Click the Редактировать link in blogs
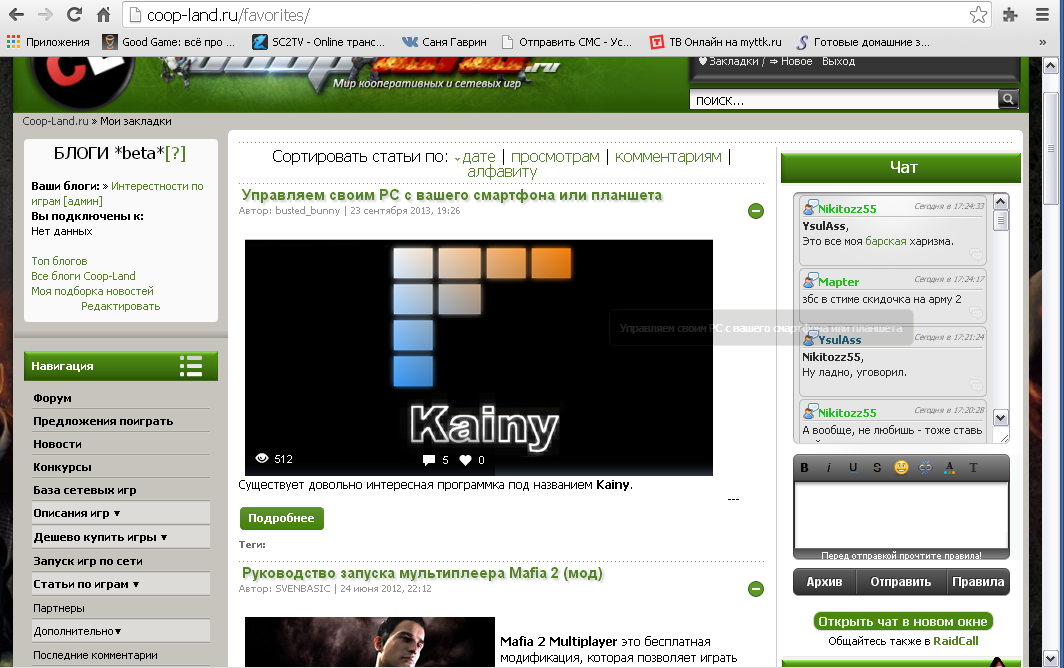Viewport: 1064px width, 668px height. pos(121,306)
